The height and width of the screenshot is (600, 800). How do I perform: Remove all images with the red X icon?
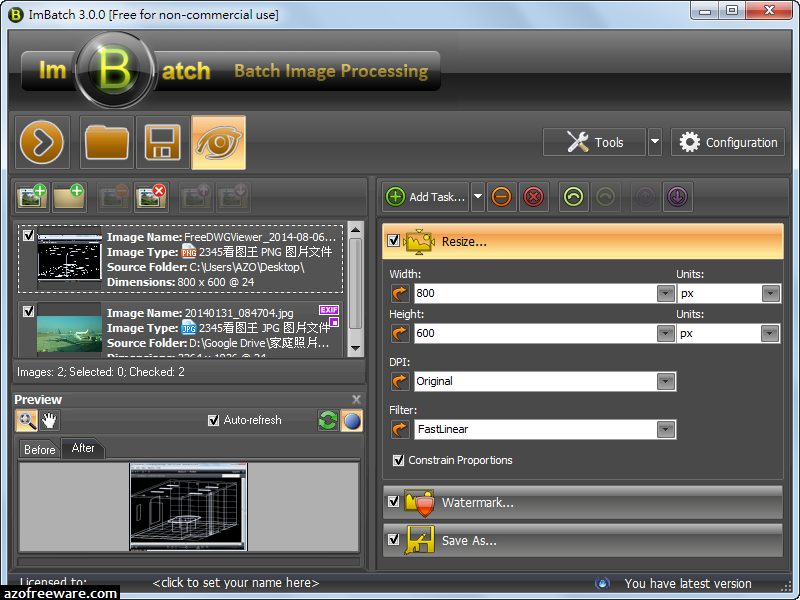pos(151,197)
